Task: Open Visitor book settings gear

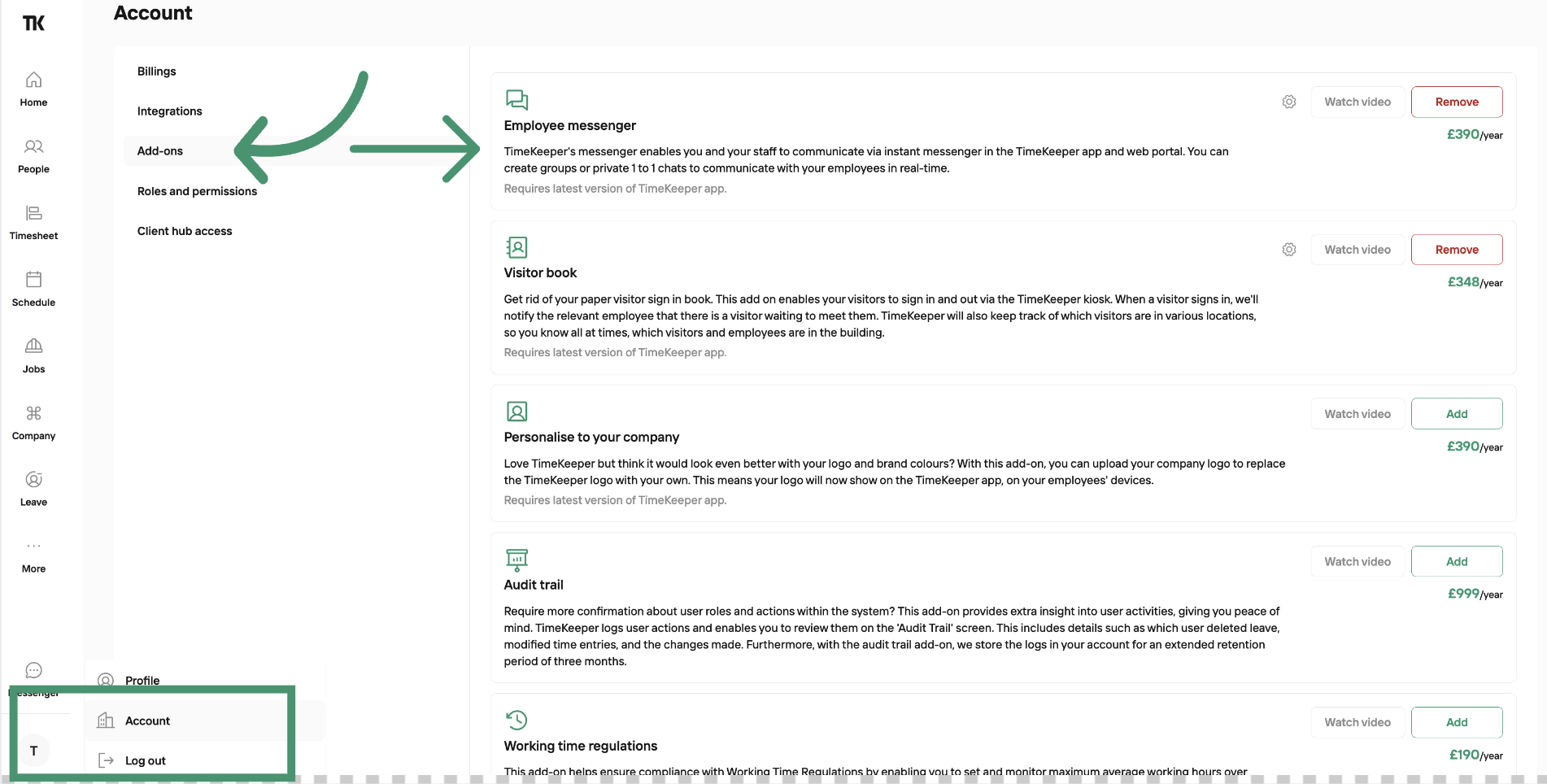Action: 1289,250
